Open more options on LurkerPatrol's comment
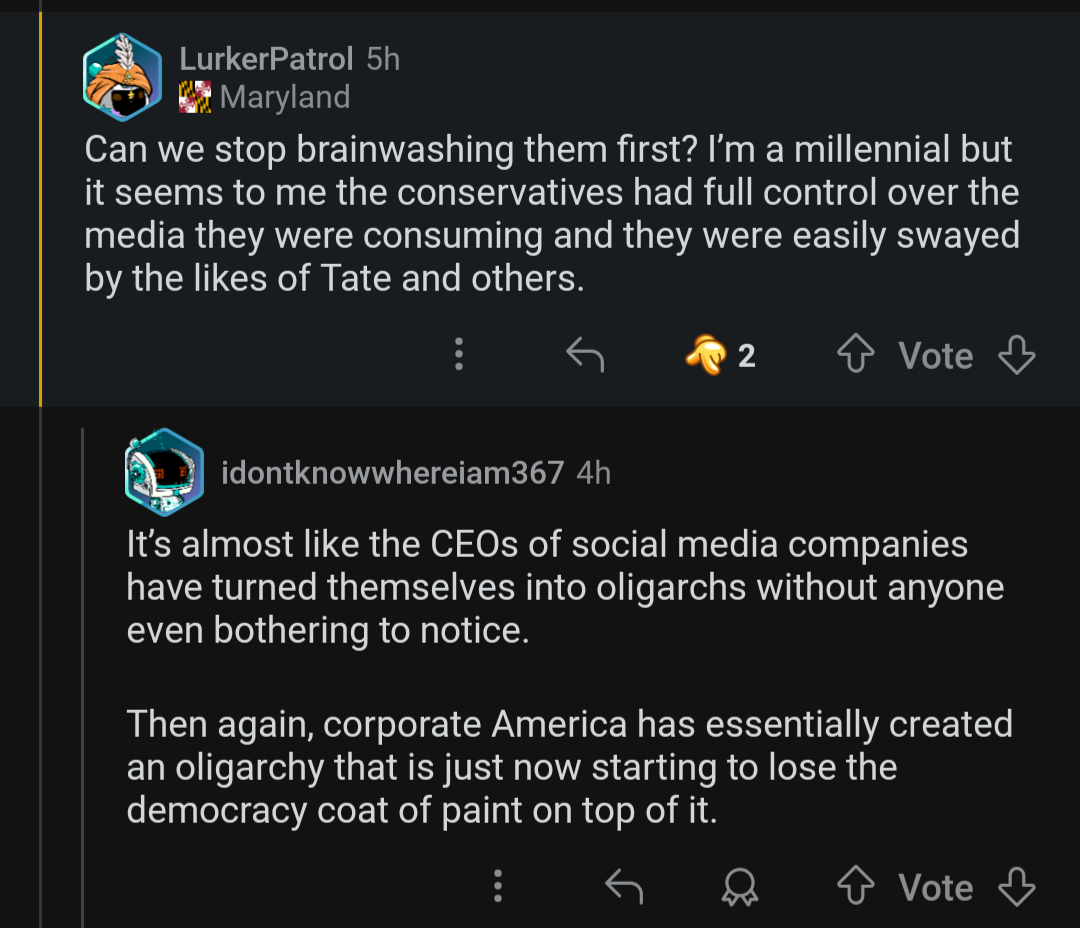Screen dimensions: 1080x928 459,355
